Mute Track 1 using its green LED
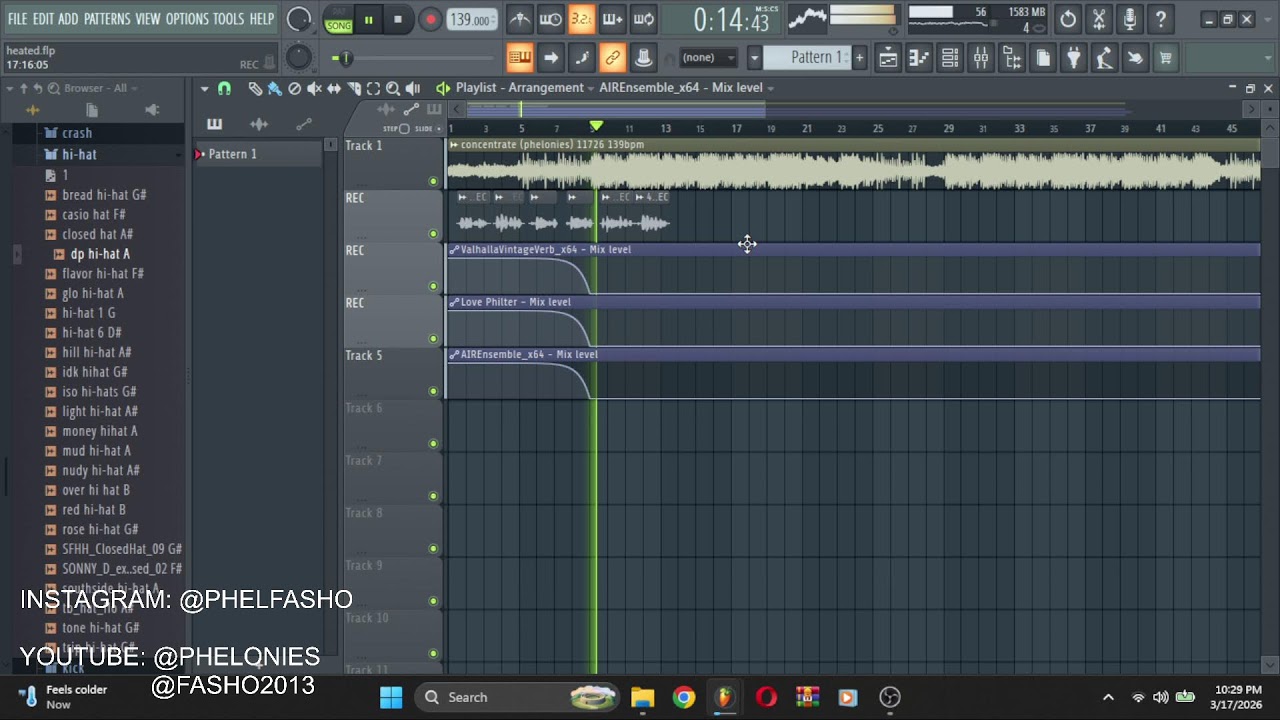This screenshot has height=720, width=1280. click(433, 181)
